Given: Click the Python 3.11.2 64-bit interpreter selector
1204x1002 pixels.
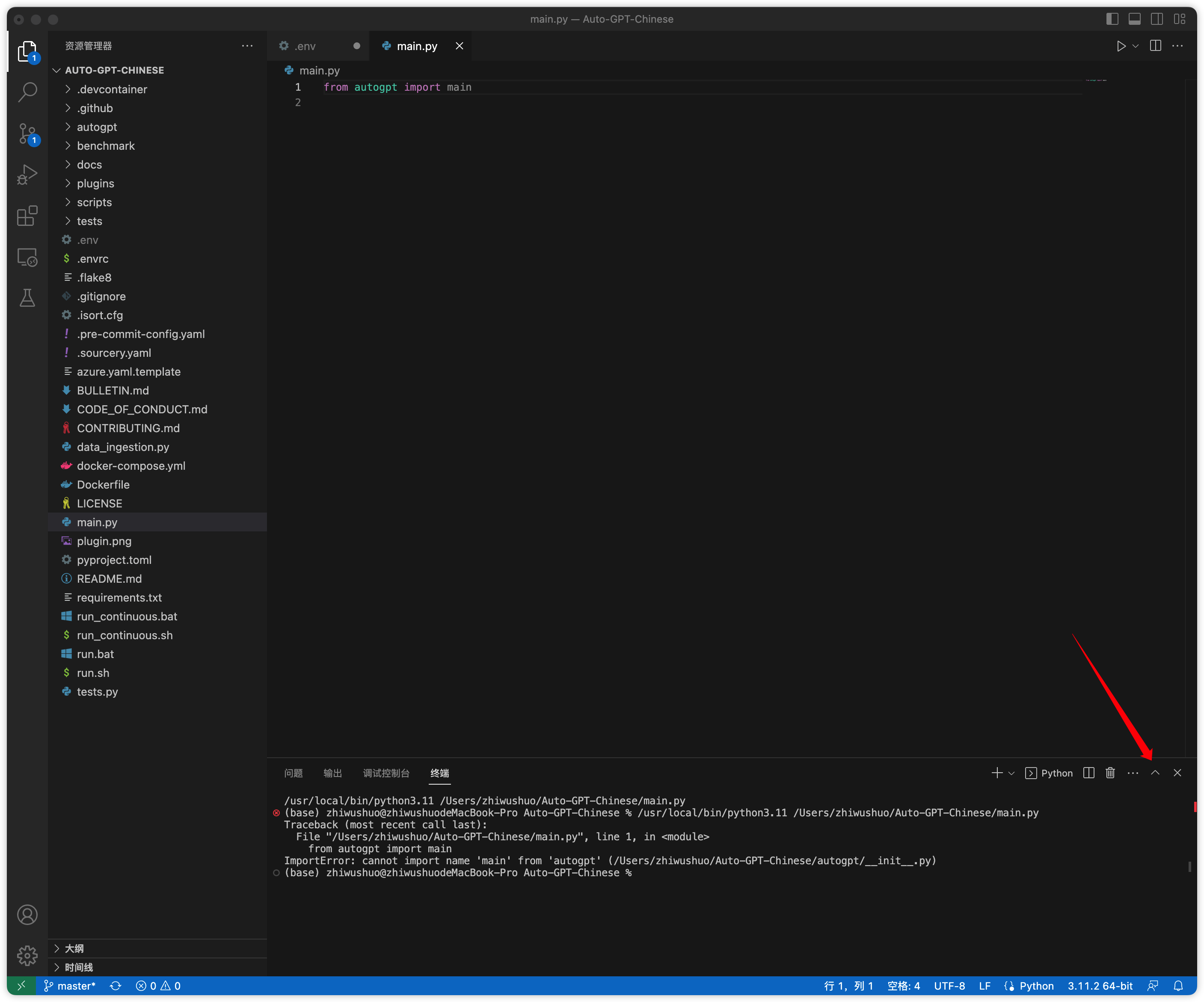Looking at the screenshot, I should (x=1100, y=985).
